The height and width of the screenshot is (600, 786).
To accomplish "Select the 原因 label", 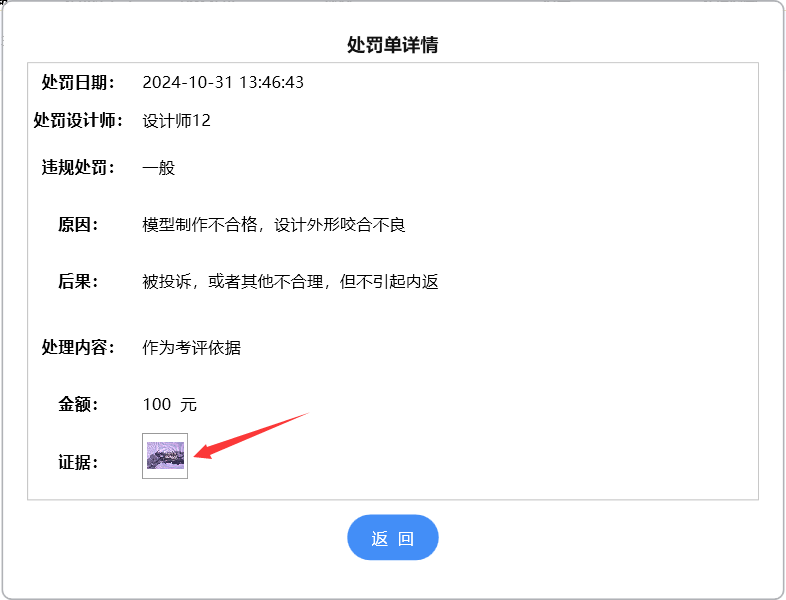I will 78,225.
